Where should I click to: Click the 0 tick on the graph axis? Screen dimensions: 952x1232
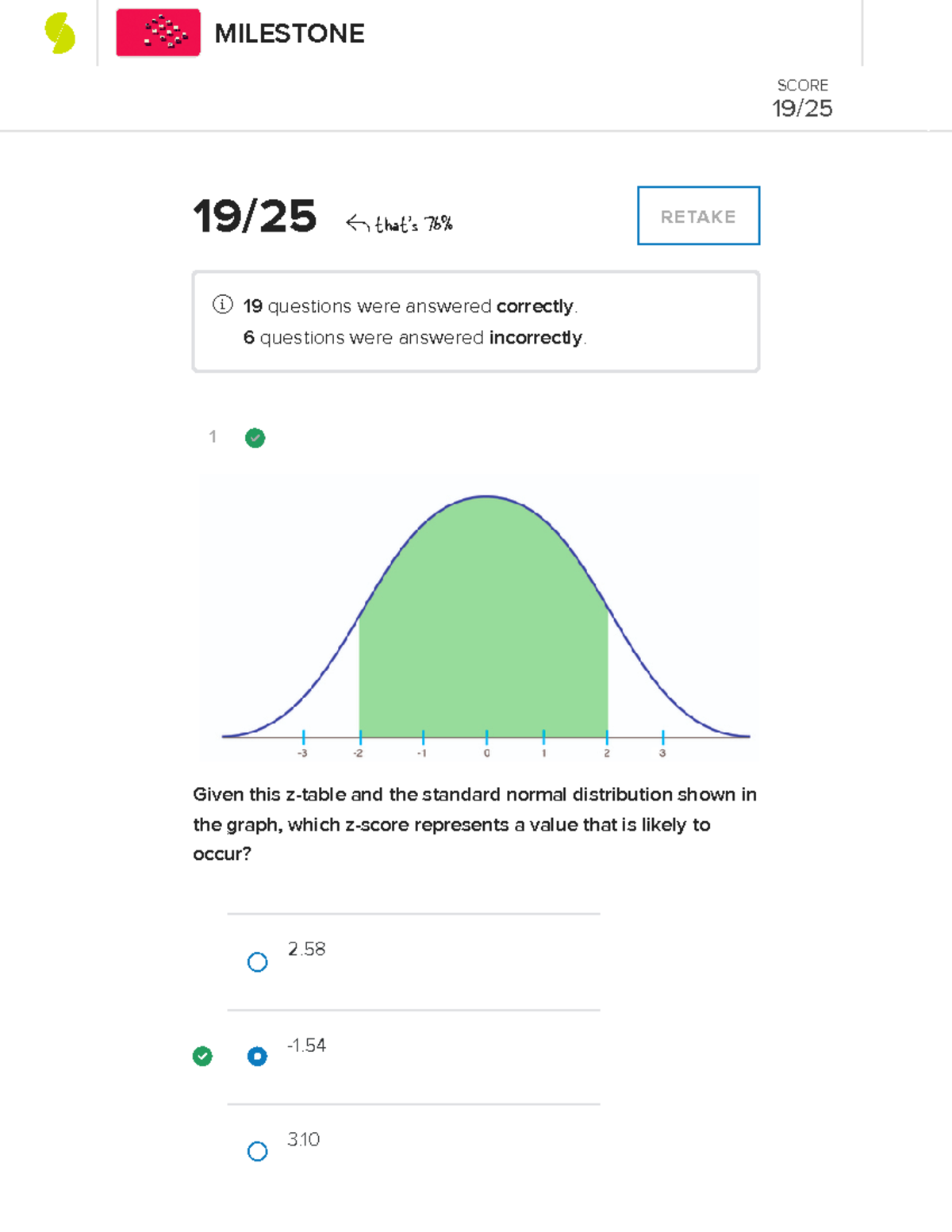click(486, 752)
